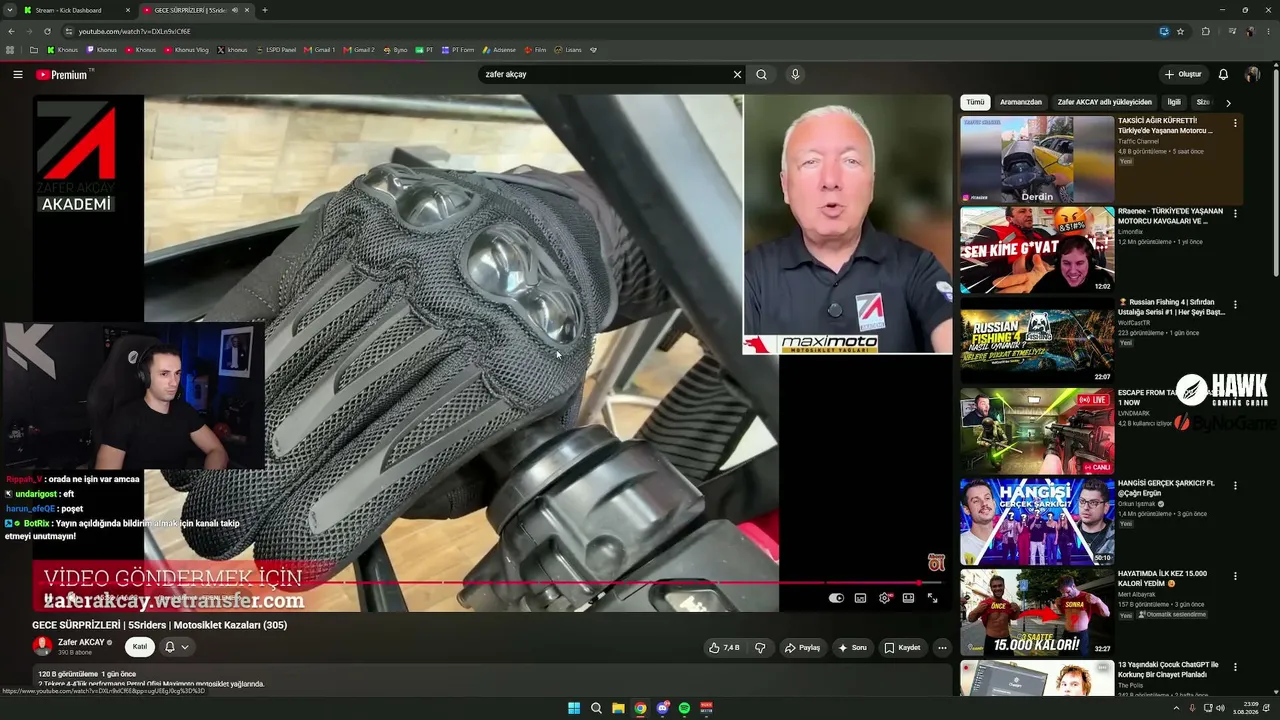Bookmark page with star icon
The height and width of the screenshot is (720, 1280).
coord(1180,31)
